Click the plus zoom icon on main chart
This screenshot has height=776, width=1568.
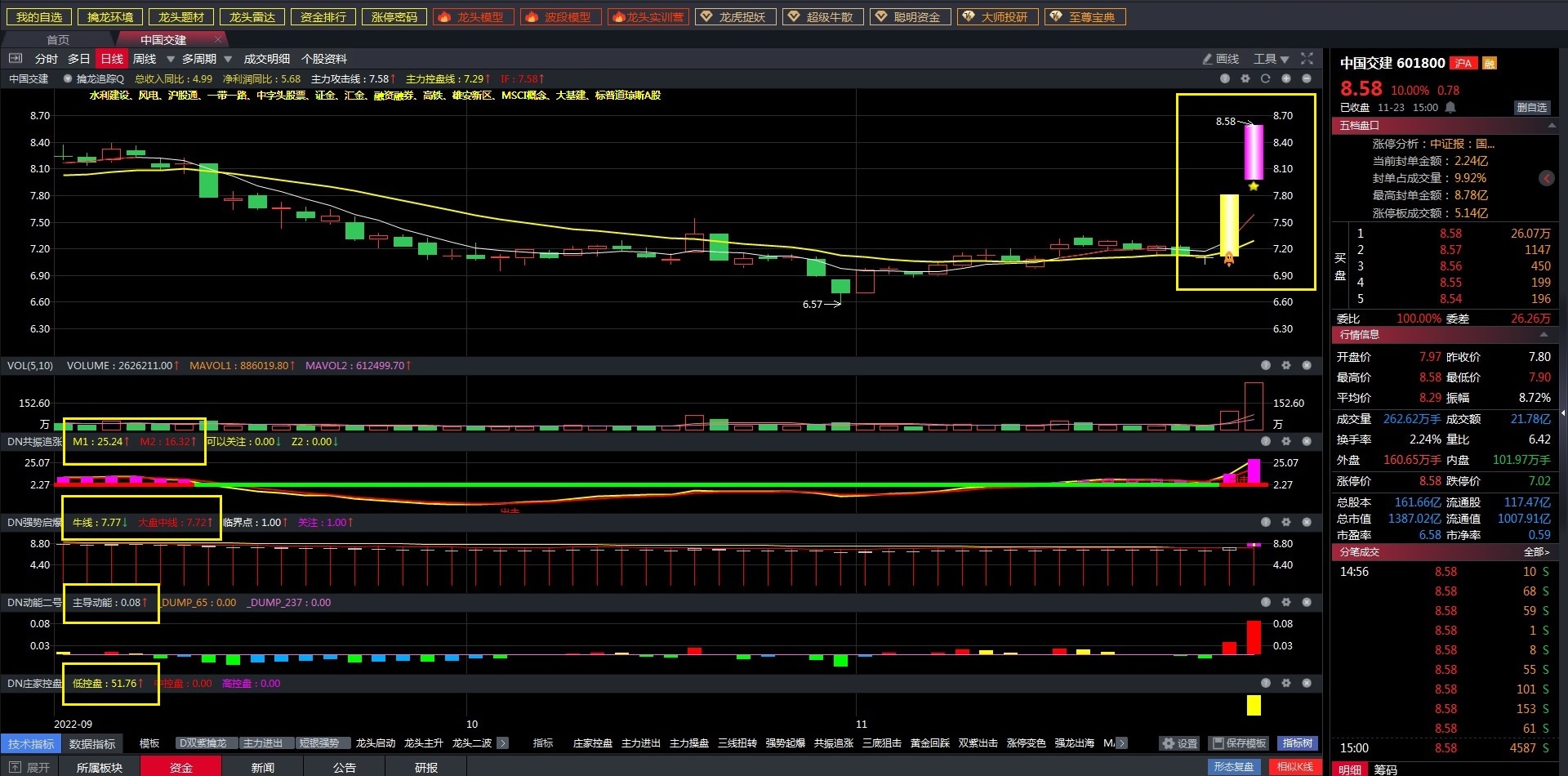point(1285,78)
